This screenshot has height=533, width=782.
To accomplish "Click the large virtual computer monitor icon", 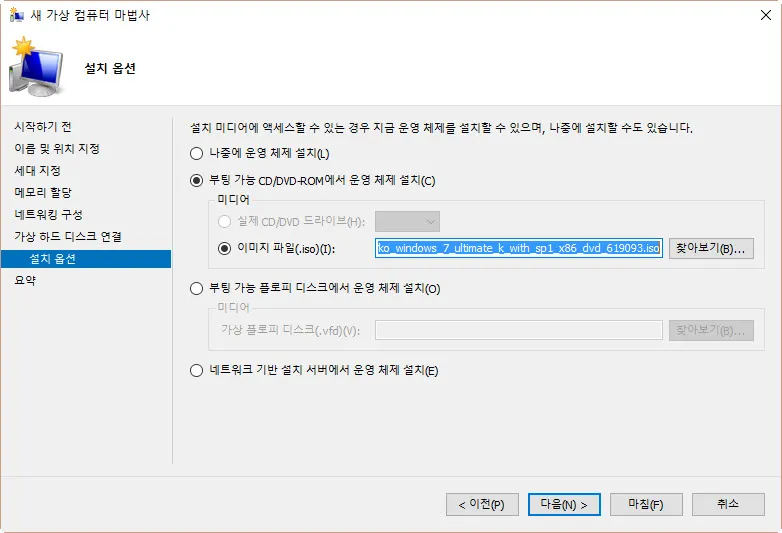I will (x=36, y=67).
